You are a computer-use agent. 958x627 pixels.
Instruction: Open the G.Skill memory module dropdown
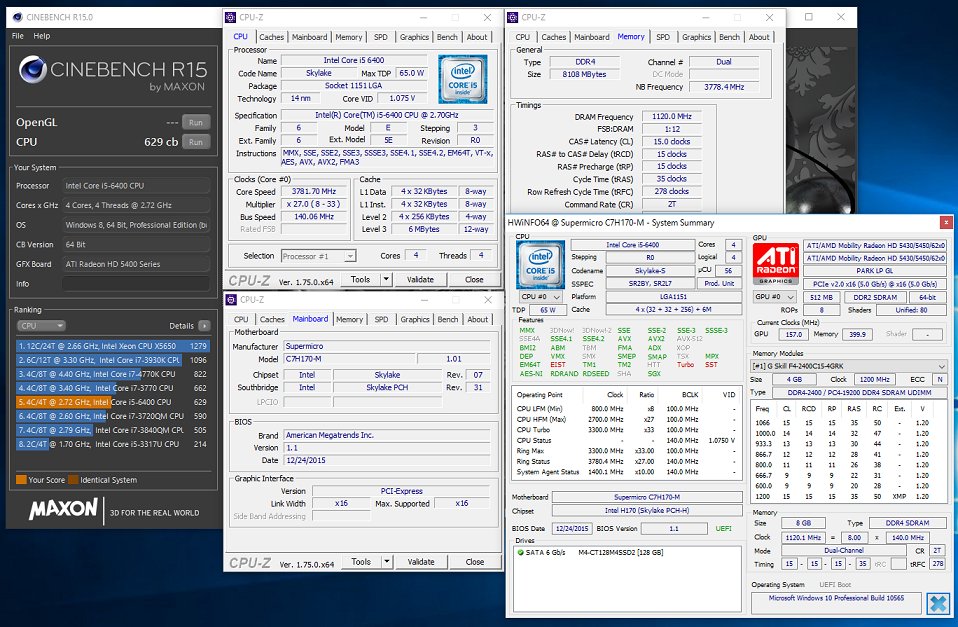[x=848, y=366]
